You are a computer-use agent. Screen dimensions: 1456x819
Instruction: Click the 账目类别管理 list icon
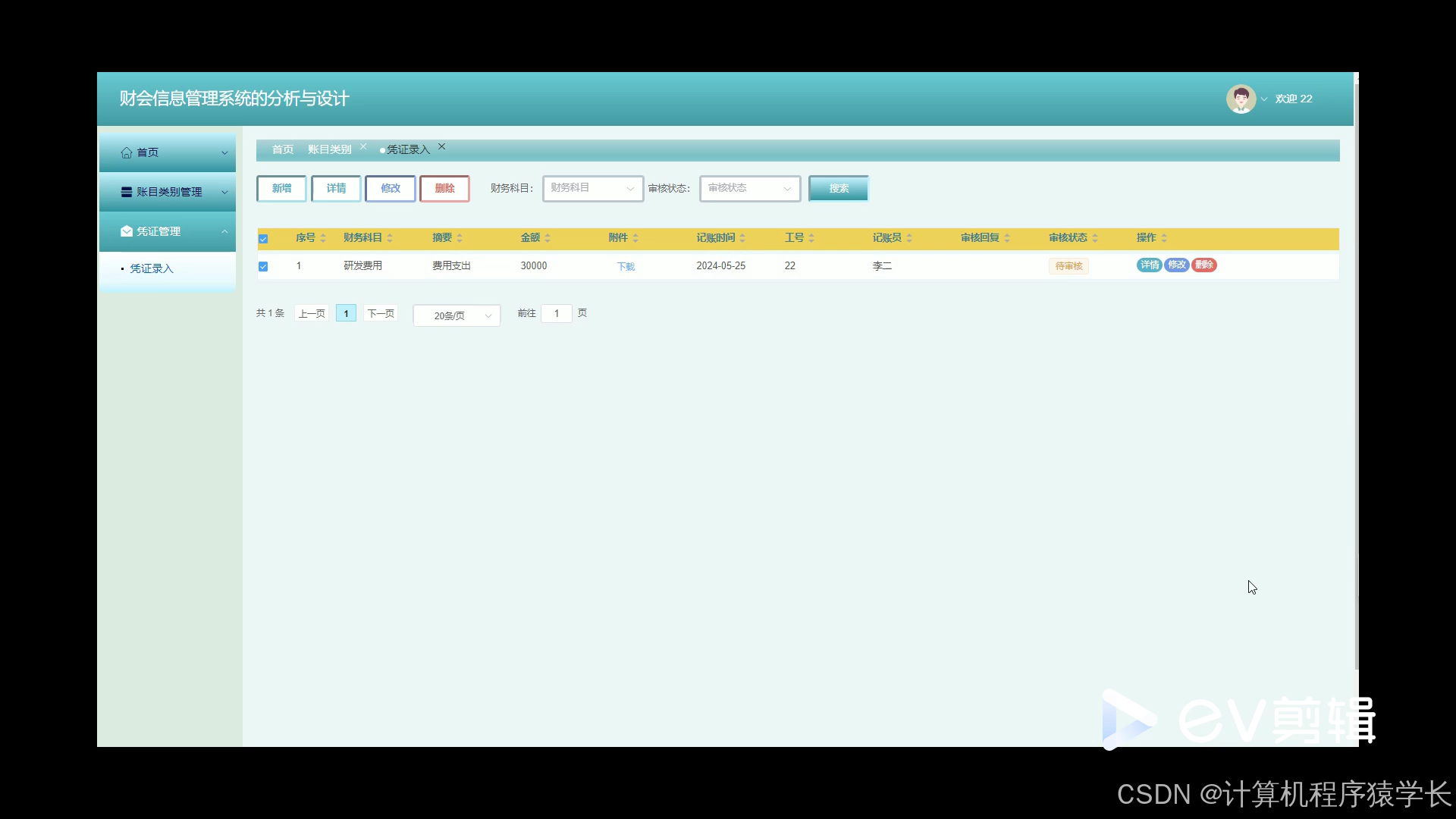(x=127, y=192)
